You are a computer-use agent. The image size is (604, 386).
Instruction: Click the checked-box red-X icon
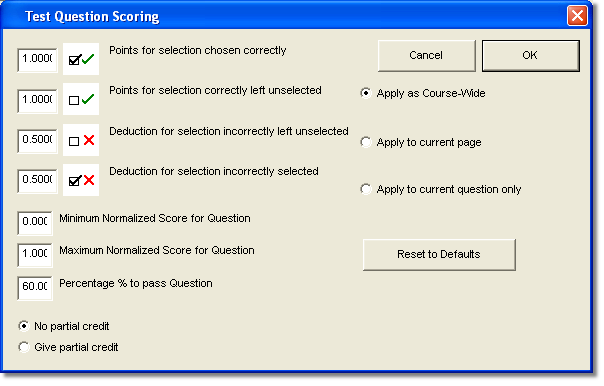pos(81,180)
